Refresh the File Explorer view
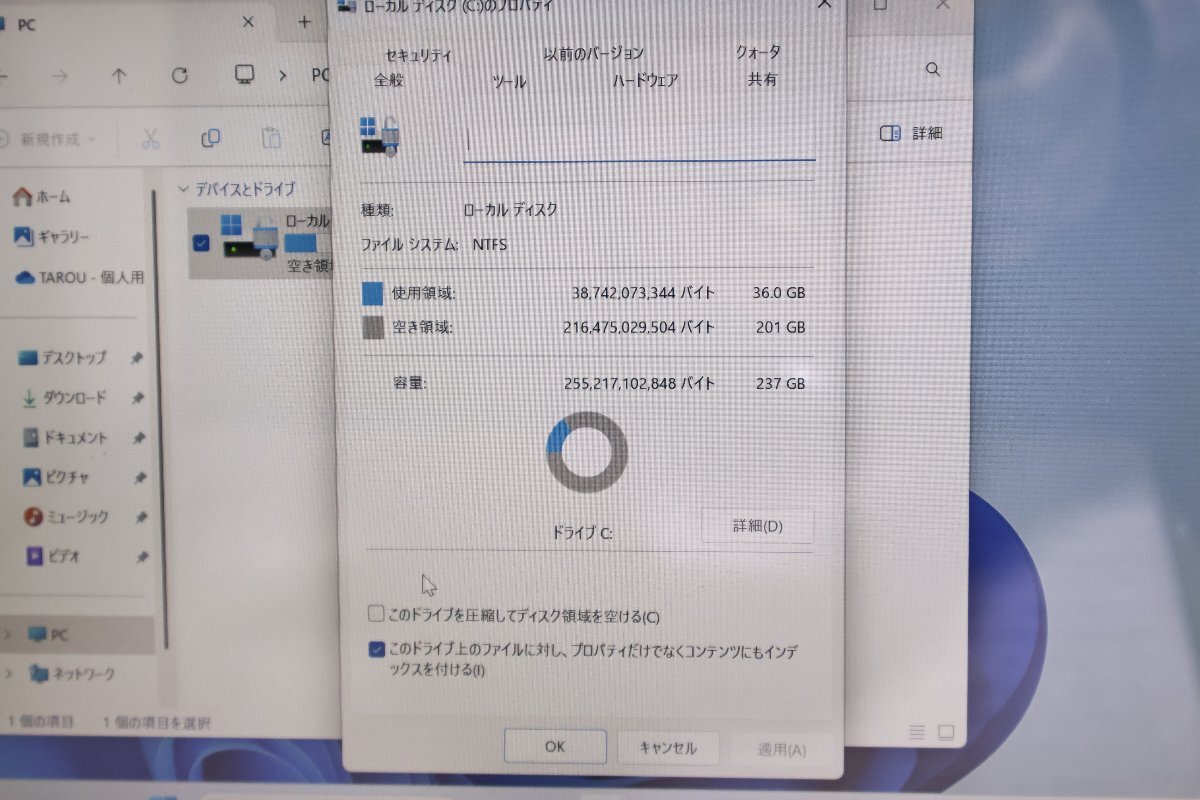1200x800 pixels. tap(180, 75)
